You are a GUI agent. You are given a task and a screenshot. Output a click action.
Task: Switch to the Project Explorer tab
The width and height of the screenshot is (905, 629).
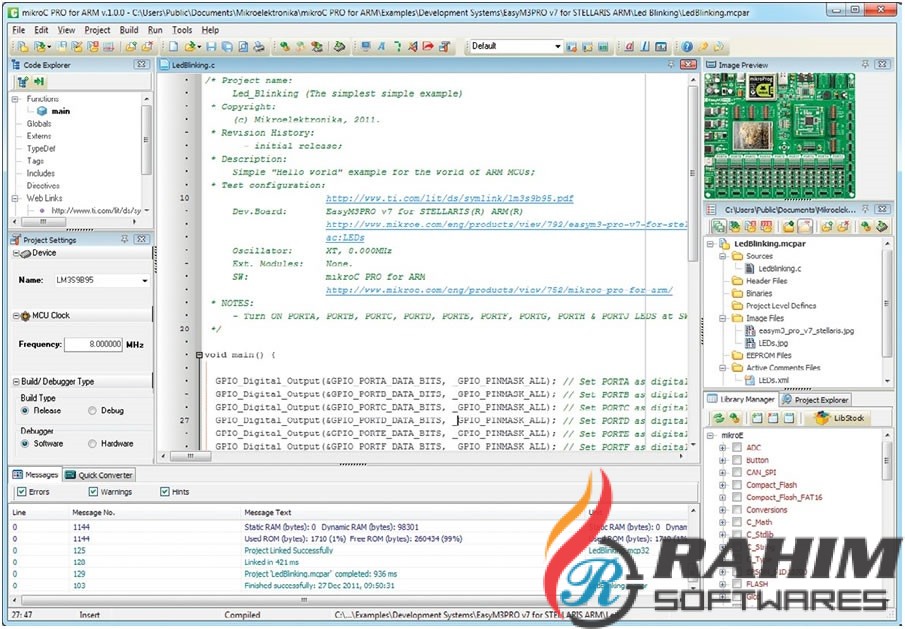(x=820, y=399)
